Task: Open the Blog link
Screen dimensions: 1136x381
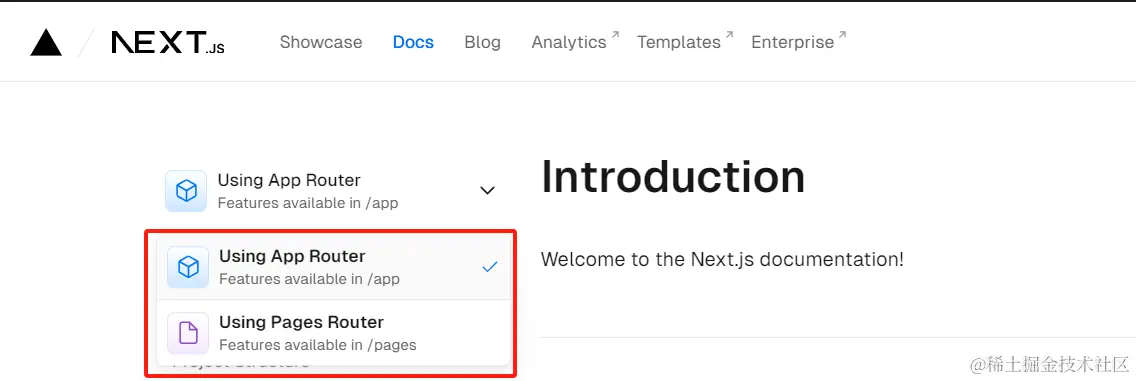Action: click(x=483, y=43)
